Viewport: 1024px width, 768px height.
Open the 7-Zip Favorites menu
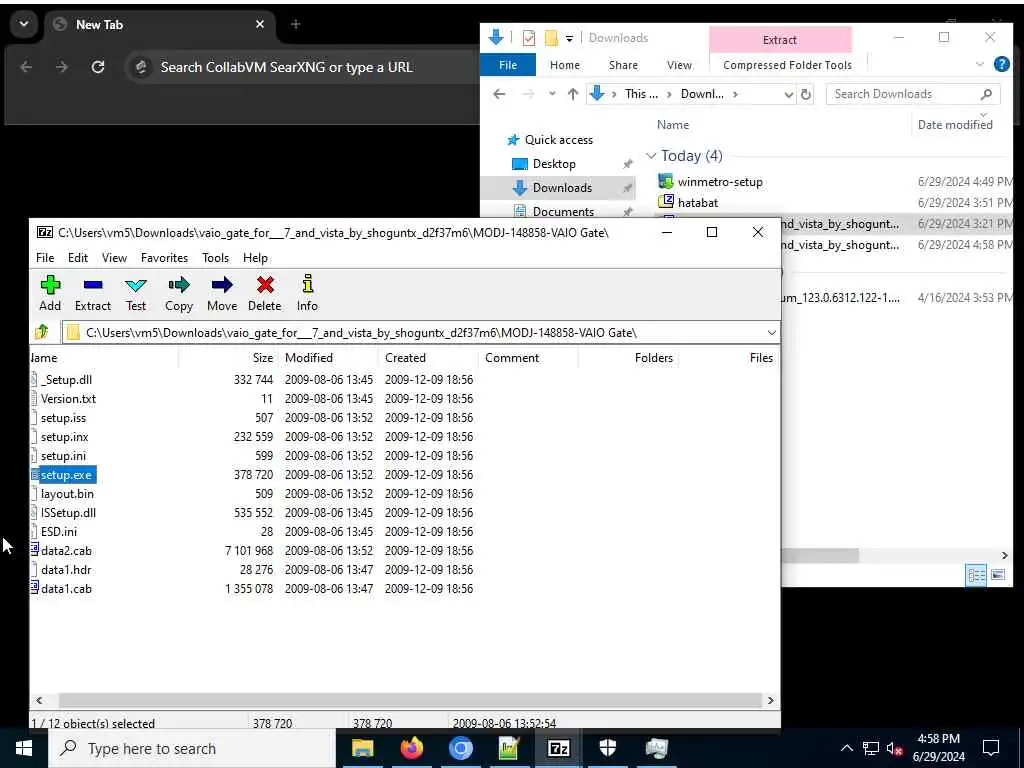pos(165,258)
